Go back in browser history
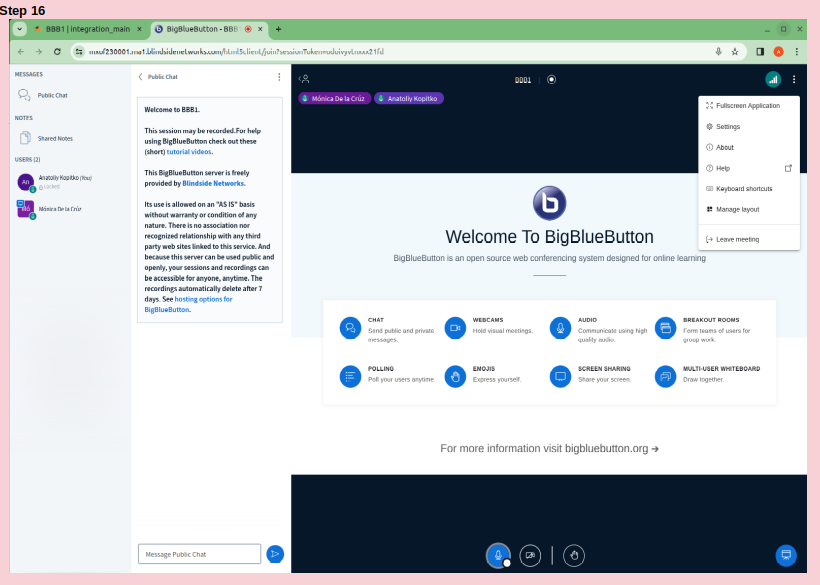Image resolution: width=820 pixels, height=585 pixels. (21, 51)
